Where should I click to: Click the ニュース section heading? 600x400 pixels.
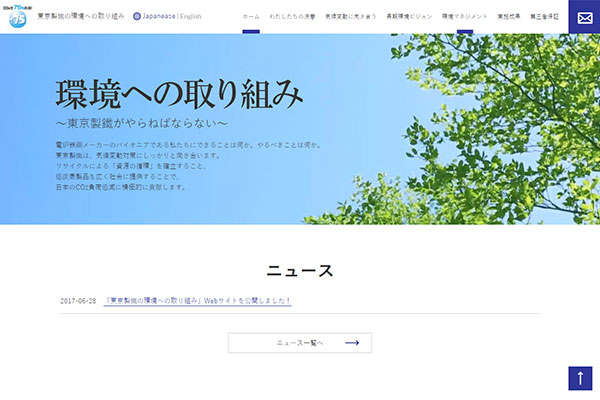[x=300, y=271]
